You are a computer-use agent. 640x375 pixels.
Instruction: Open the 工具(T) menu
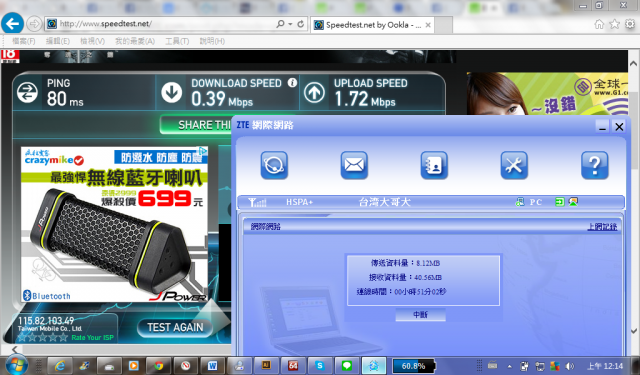[x=177, y=41]
